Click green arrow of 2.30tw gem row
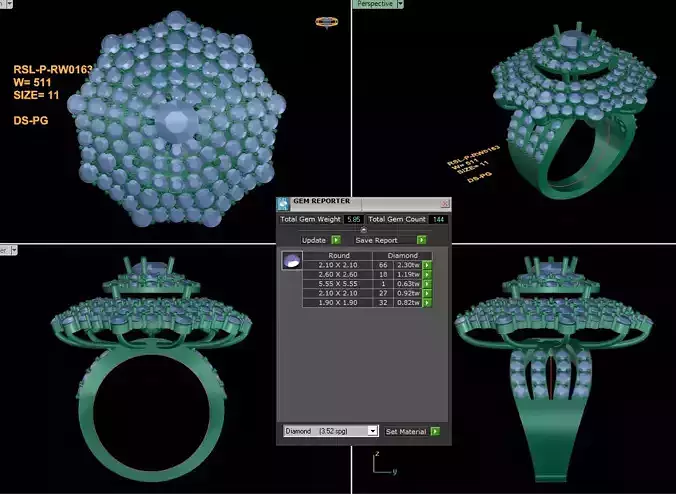Viewport: 676px width, 494px height. pyautogui.click(x=427, y=265)
